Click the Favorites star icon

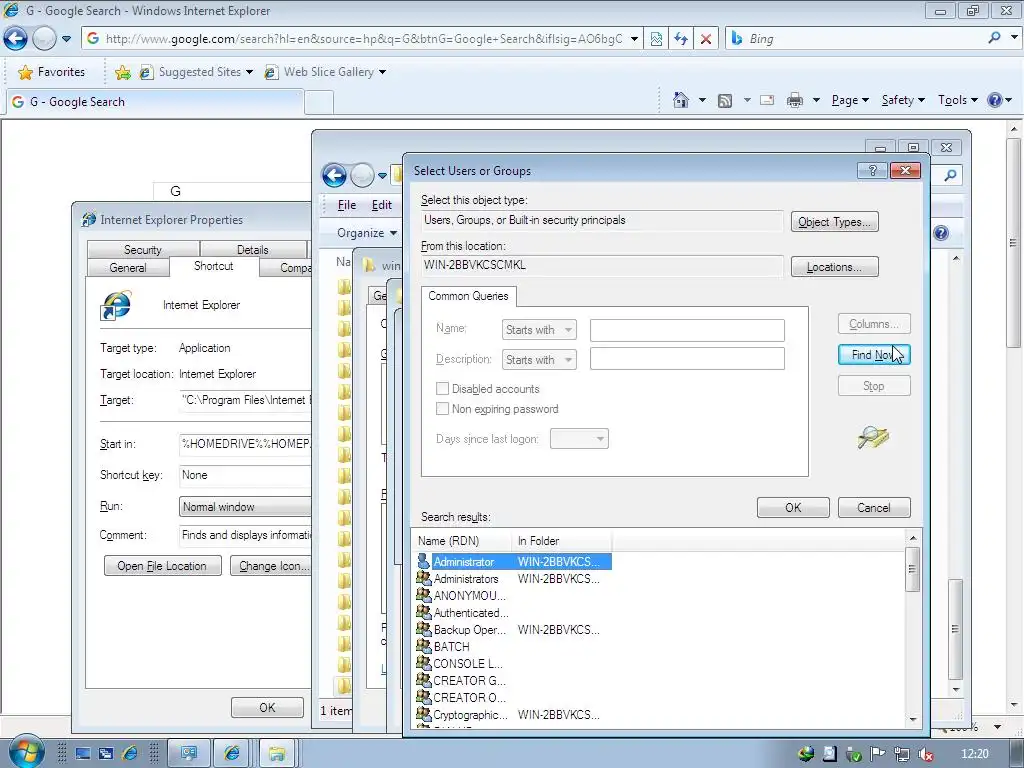click(25, 72)
